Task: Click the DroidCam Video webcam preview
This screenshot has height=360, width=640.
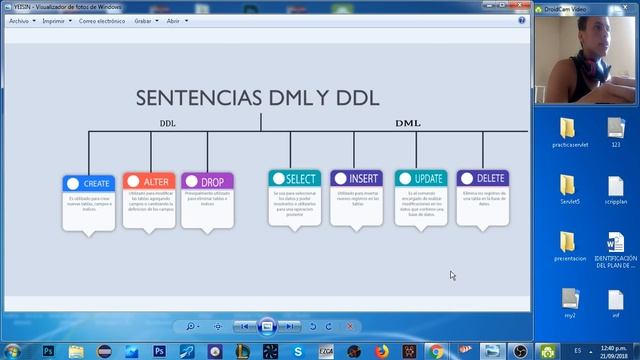Action: 585,60
